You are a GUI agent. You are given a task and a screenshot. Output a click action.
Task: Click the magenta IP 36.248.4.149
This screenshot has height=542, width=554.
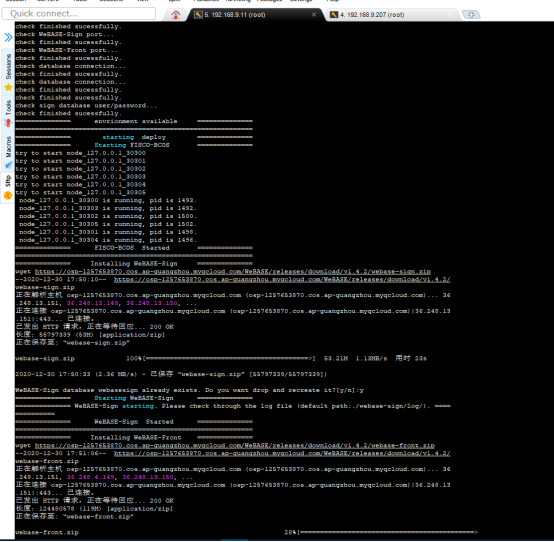coord(90,477)
